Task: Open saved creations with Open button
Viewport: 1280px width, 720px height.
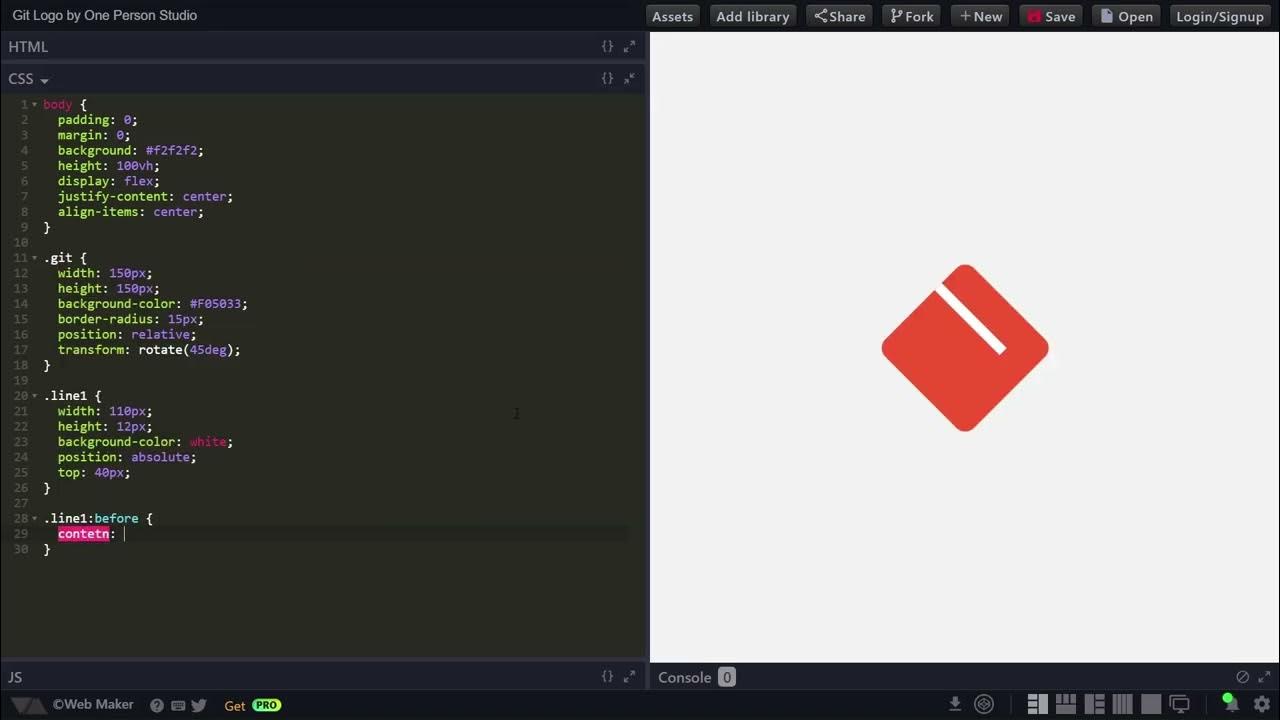Action: tap(1127, 16)
